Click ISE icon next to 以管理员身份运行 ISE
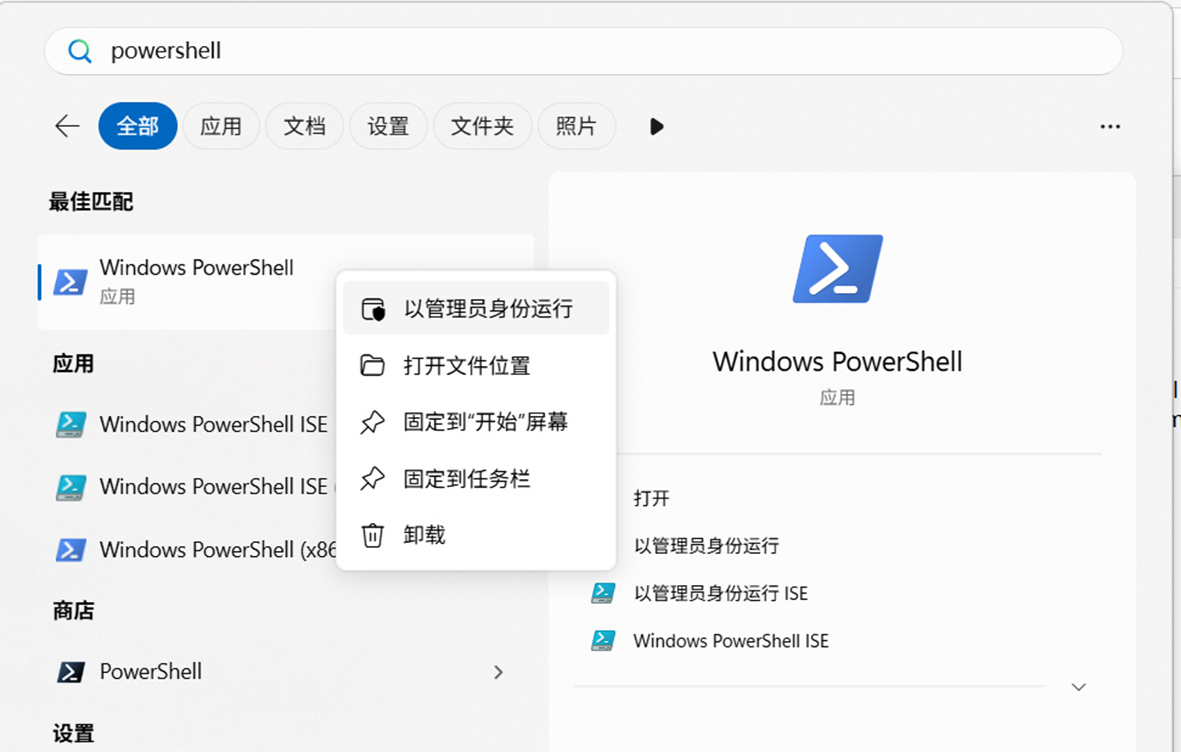 pos(603,593)
